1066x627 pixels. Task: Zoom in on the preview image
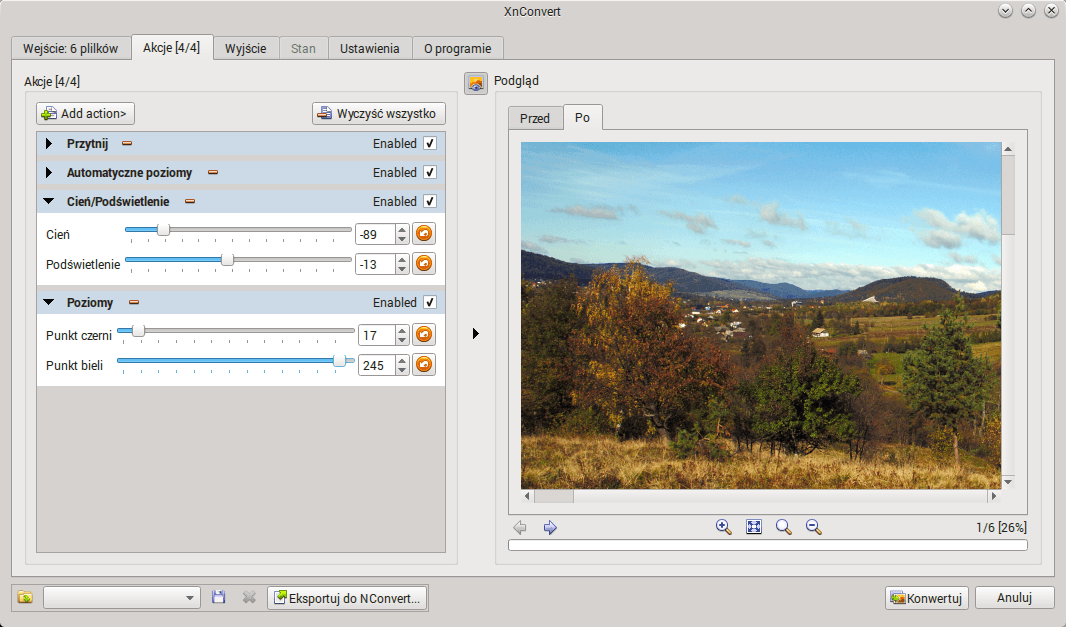click(x=723, y=527)
